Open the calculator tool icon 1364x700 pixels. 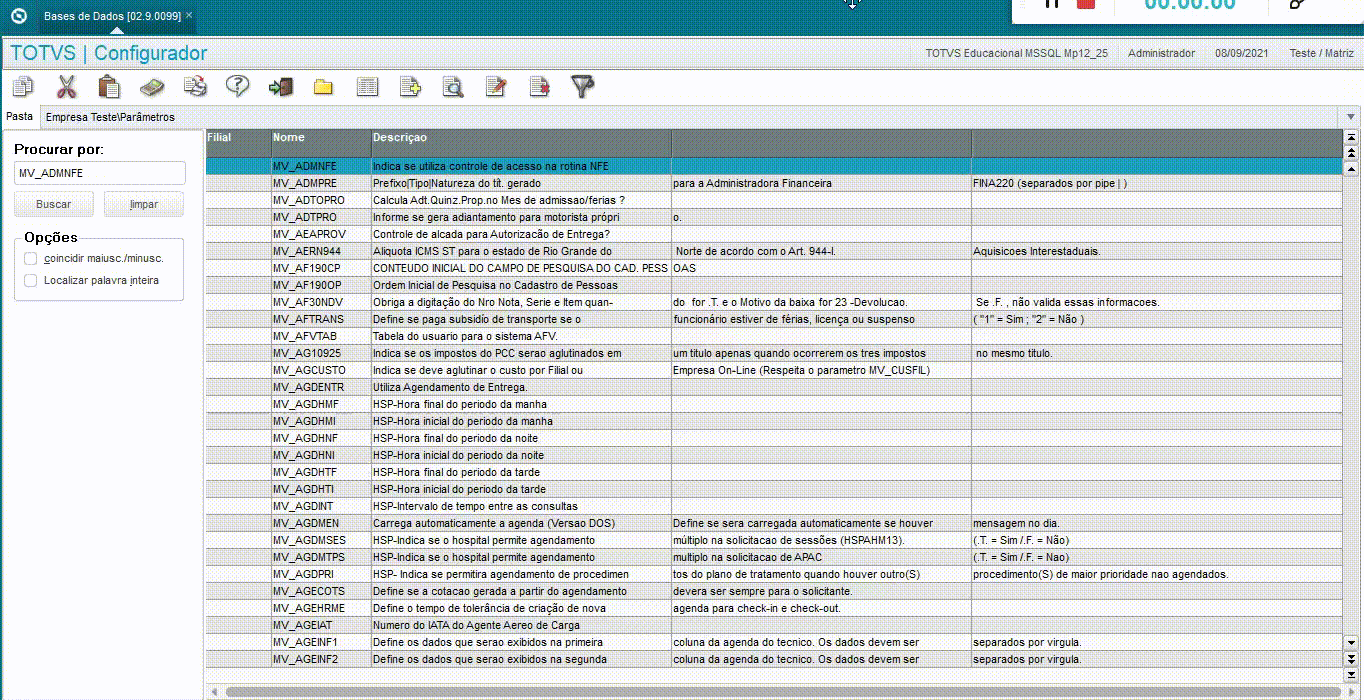[151, 87]
